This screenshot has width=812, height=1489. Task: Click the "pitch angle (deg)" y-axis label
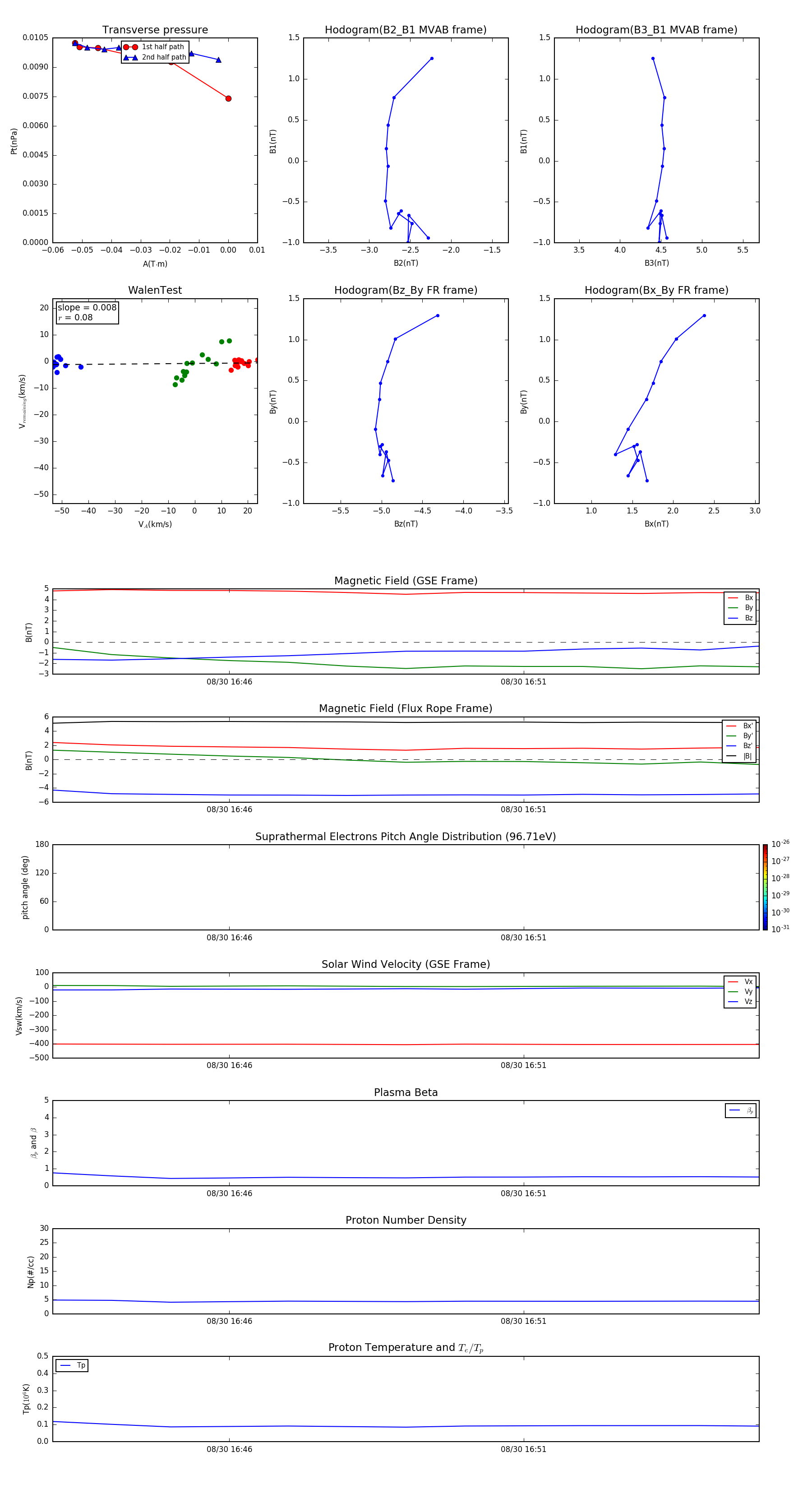[x=25, y=887]
